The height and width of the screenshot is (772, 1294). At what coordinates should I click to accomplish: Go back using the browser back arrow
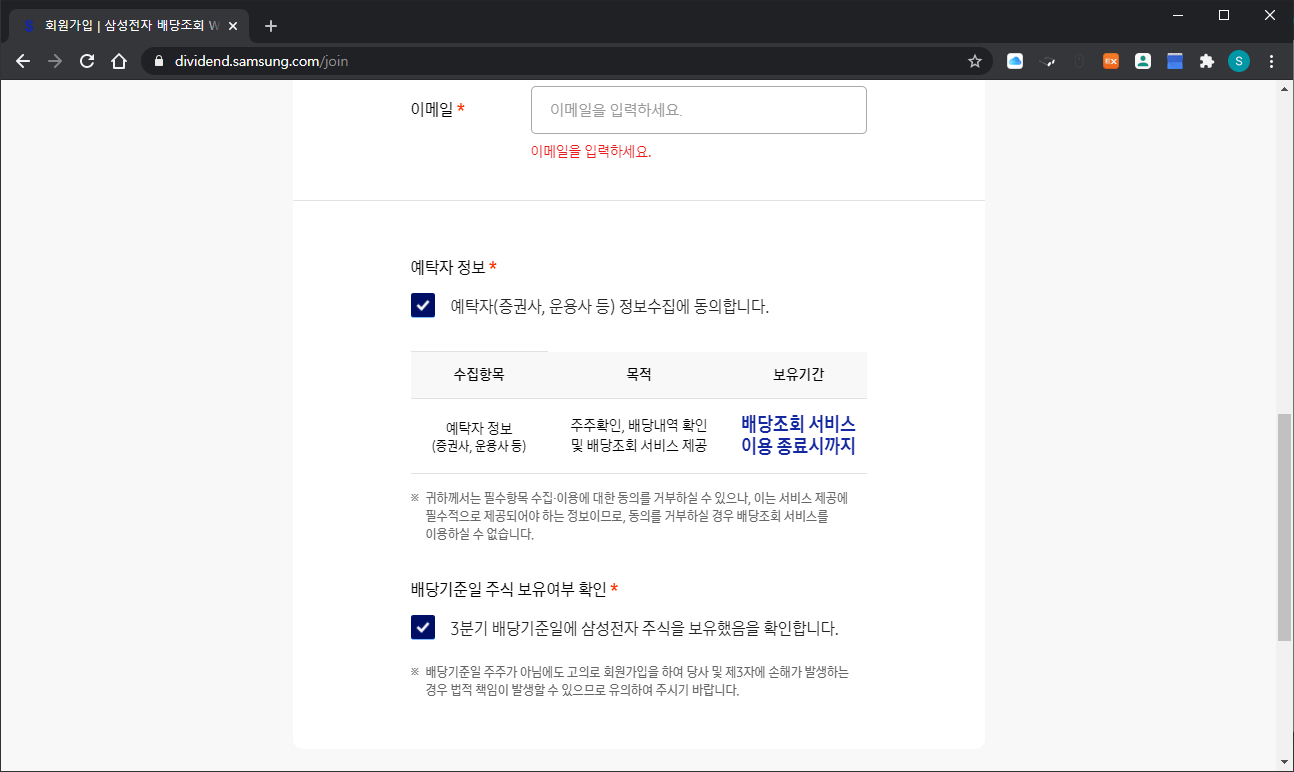pyautogui.click(x=23, y=61)
